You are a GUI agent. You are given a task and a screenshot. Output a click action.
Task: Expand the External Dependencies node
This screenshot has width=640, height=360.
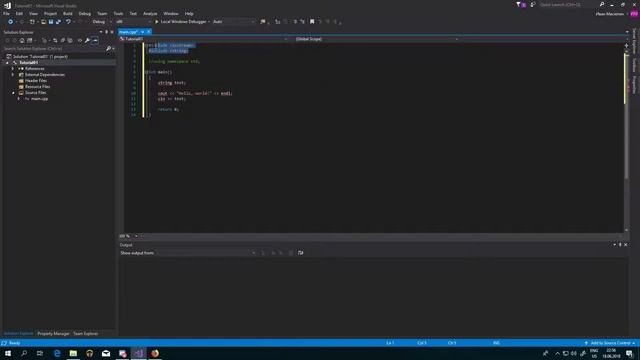tap(13, 75)
